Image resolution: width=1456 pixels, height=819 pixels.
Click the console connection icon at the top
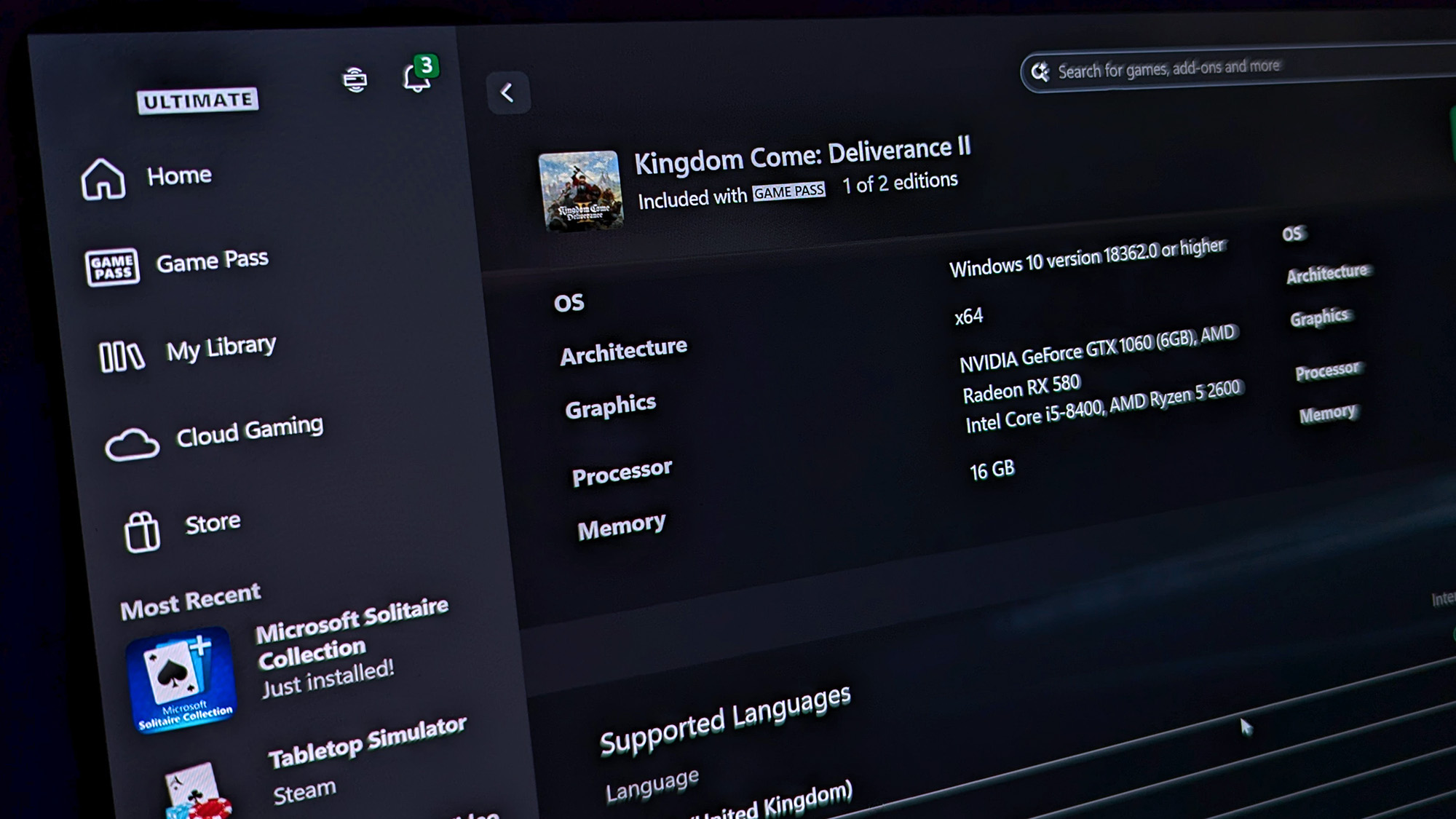[x=355, y=79]
